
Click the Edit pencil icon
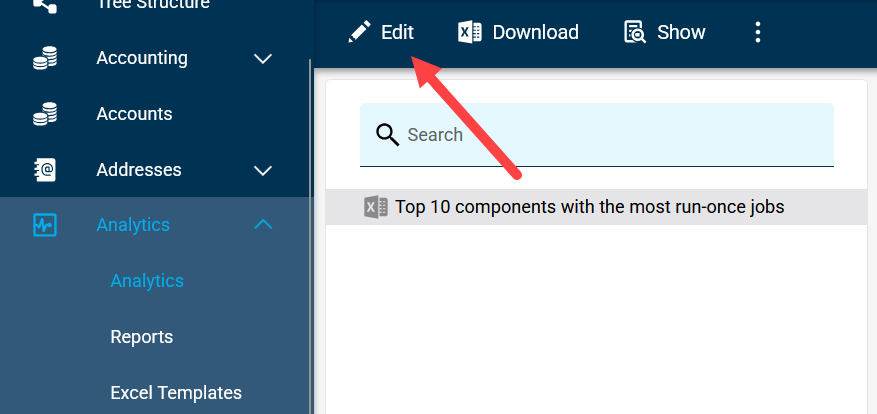[x=359, y=32]
